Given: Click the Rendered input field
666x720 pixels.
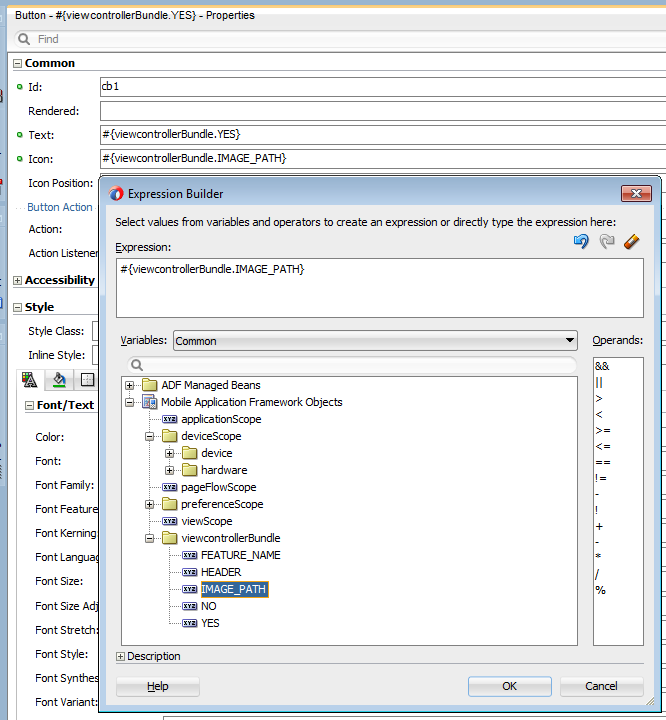Looking at the screenshot, I should (383, 111).
